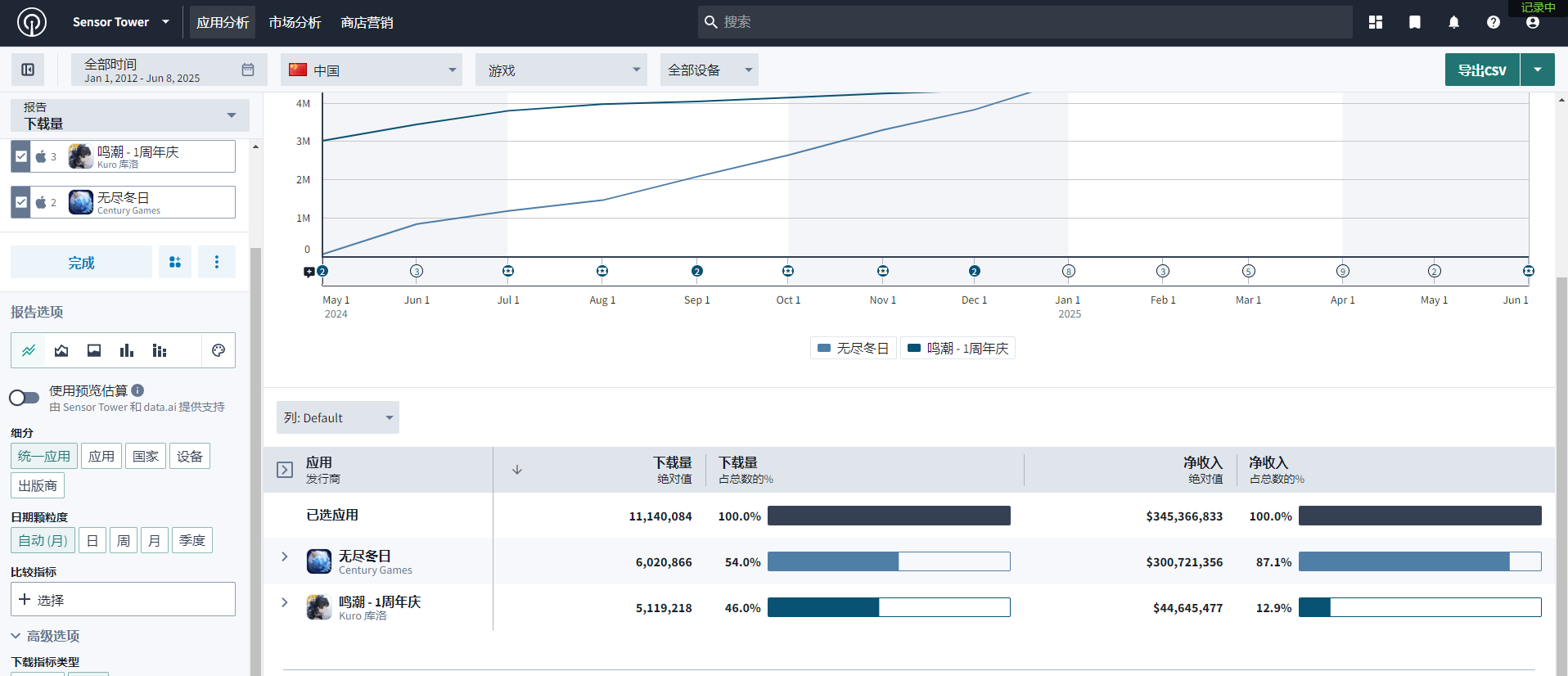This screenshot has height=676, width=1568.
Task: Set date granularity to 周
Action: [x=124, y=540]
